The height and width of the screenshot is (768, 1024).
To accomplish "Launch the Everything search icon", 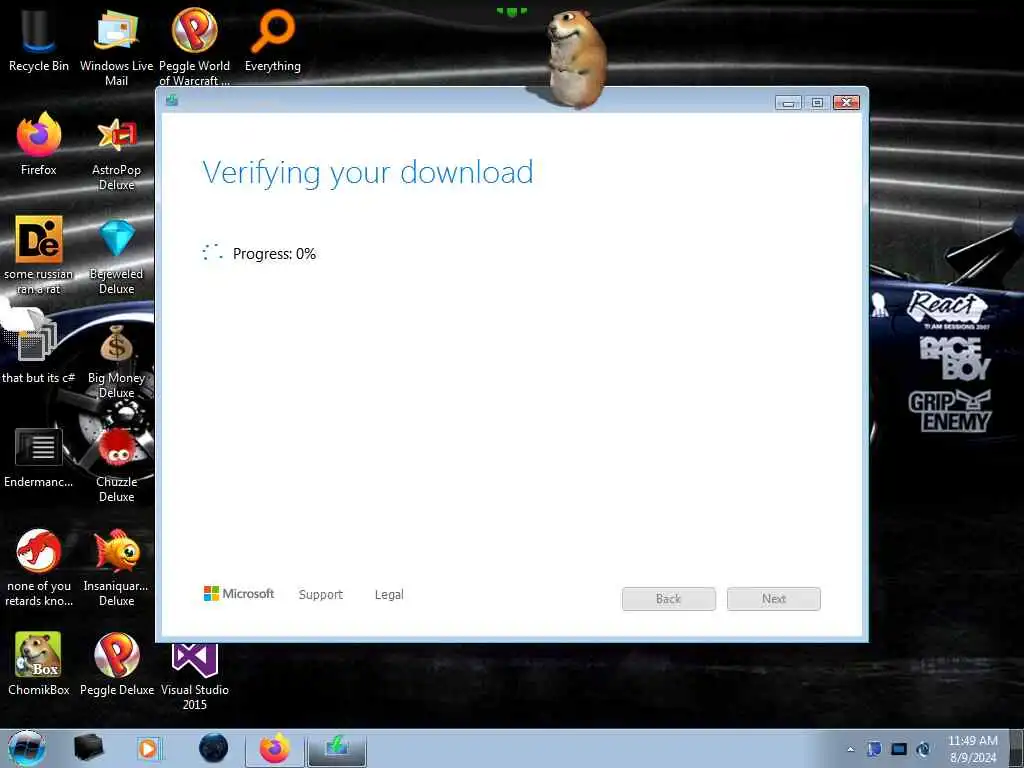I will click(x=272, y=39).
